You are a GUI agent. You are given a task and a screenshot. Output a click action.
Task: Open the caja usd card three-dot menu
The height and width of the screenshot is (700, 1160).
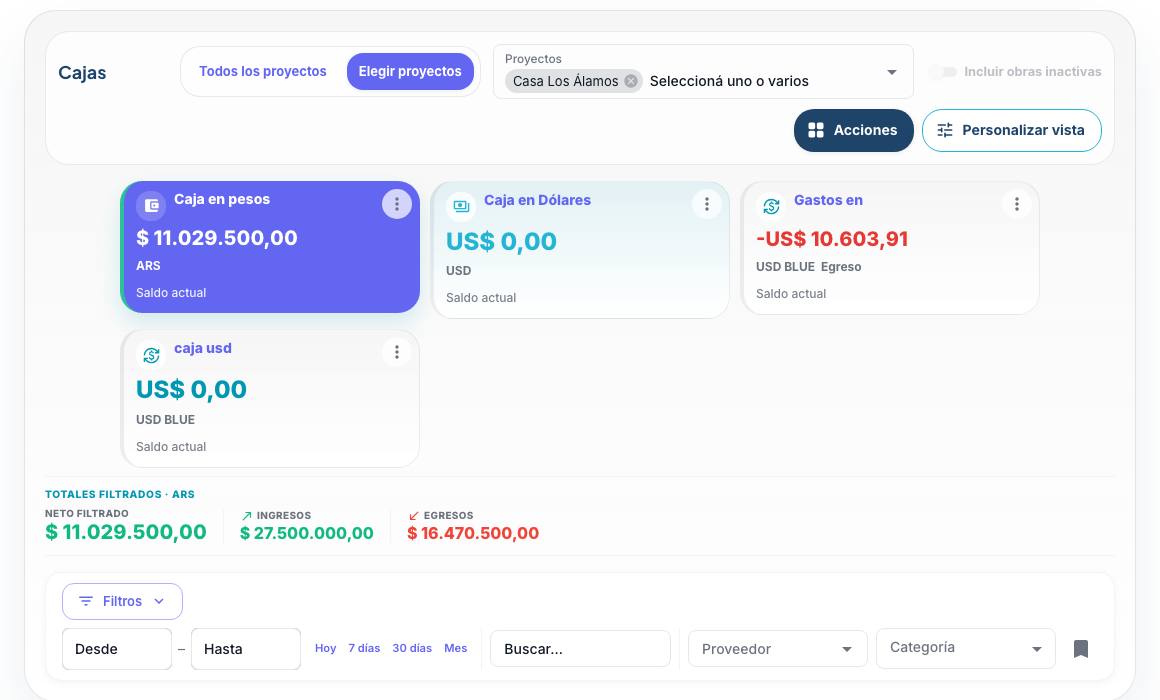pyautogui.click(x=397, y=352)
